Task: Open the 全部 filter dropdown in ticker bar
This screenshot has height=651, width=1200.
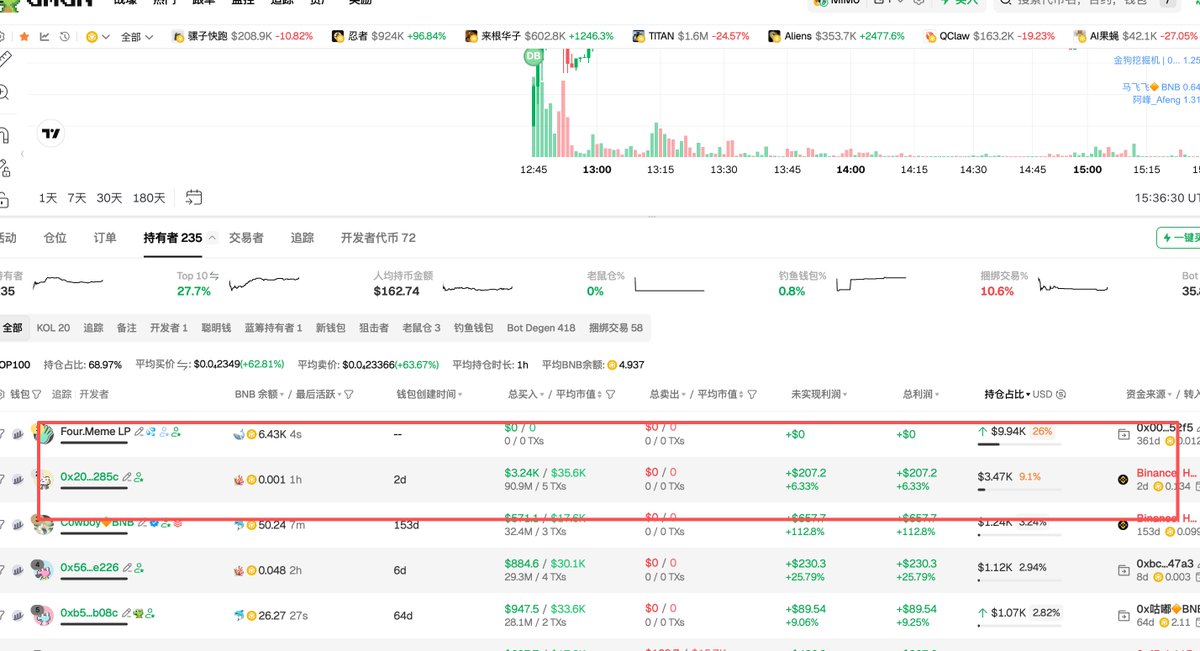Action: point(136,36)
